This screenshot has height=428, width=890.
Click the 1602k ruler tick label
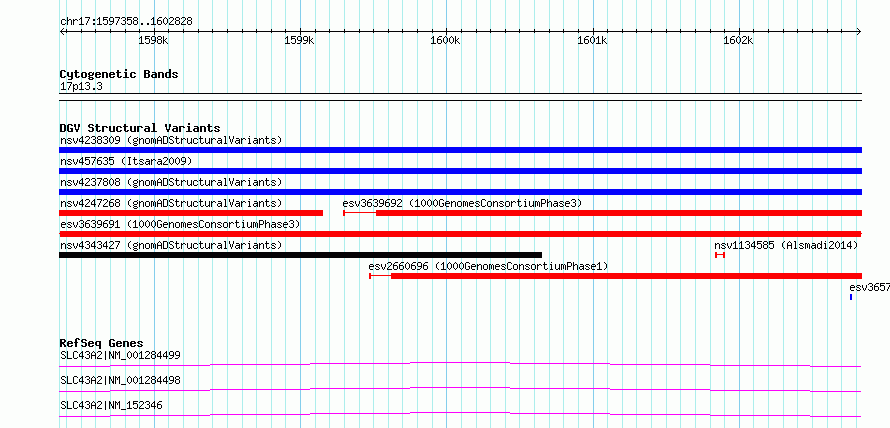click(x=739, y=40)
